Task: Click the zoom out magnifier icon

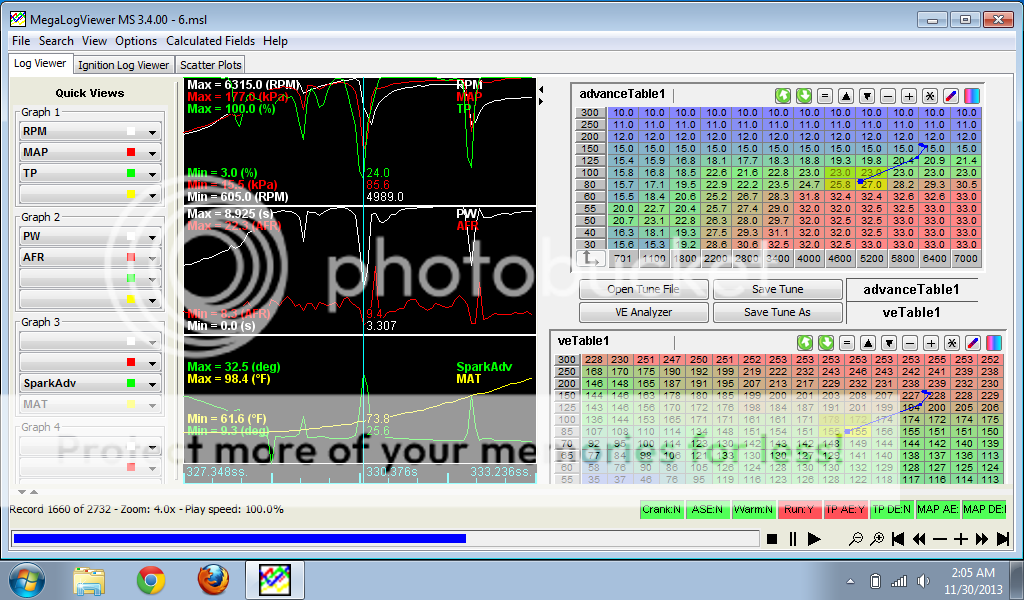Action: pos(856,539)
